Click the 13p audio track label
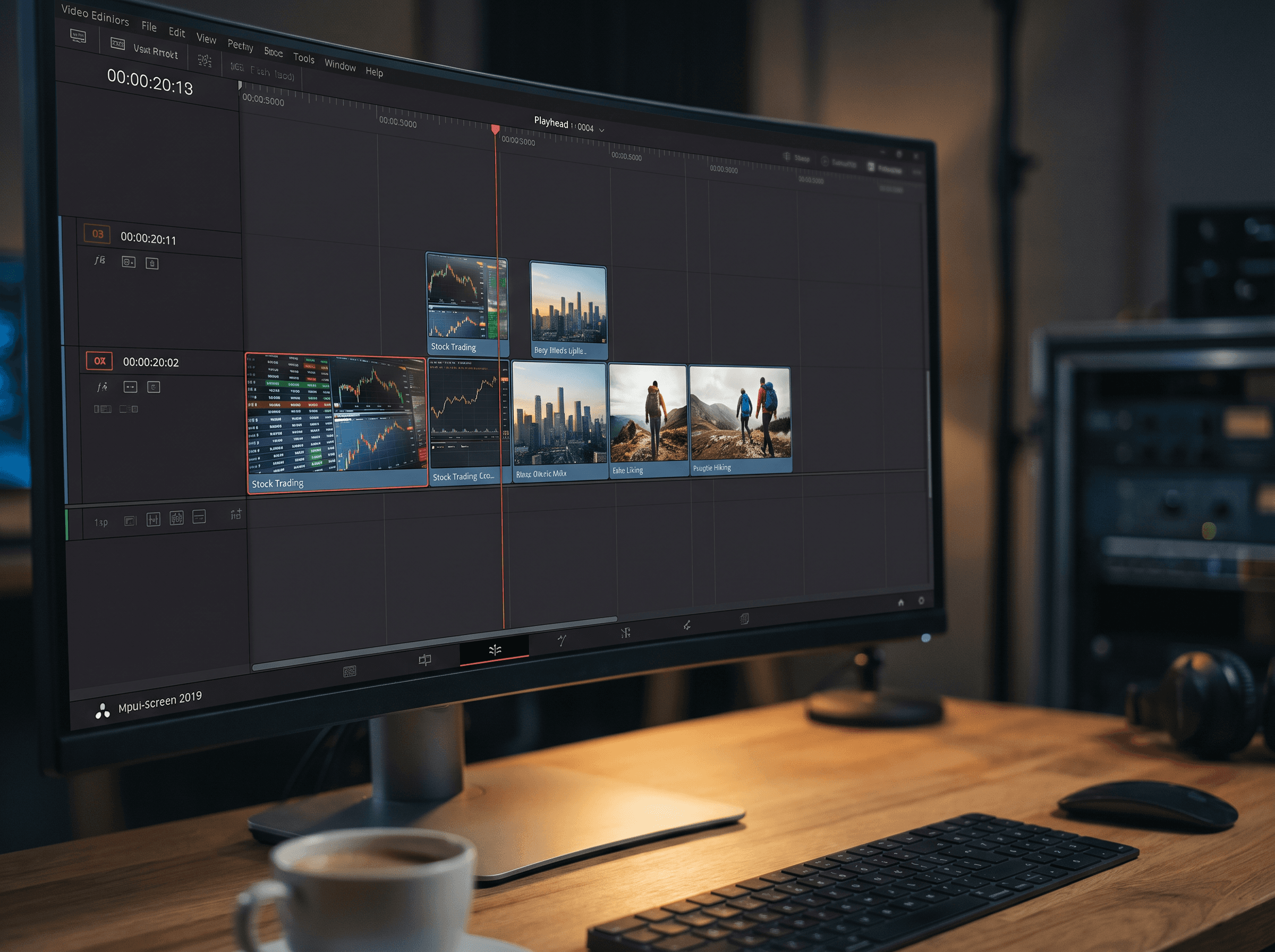Viewport: 1275px width, 952px height. pyautogui.click(x=101, y=522)
